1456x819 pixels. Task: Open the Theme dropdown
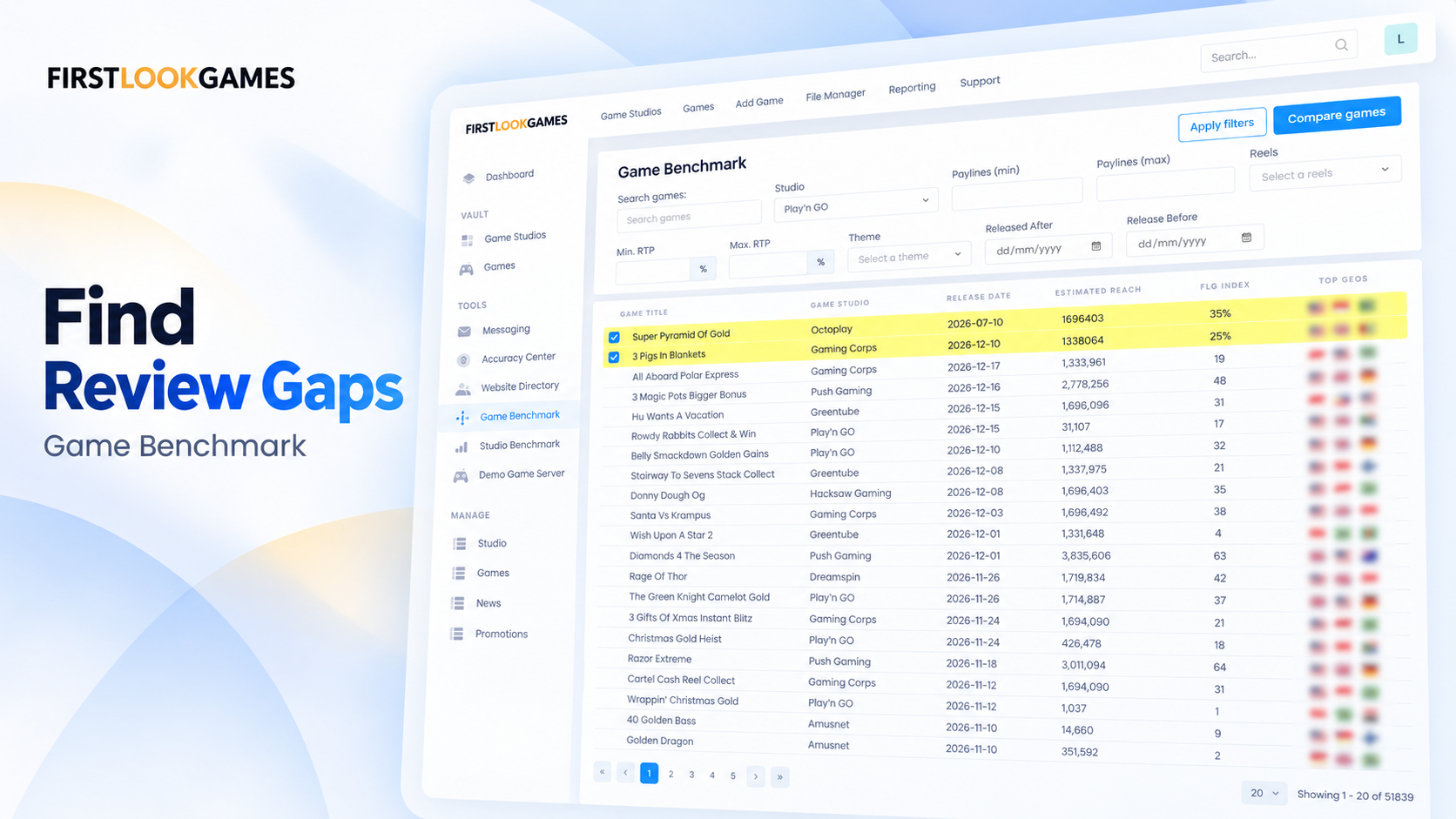908,257
